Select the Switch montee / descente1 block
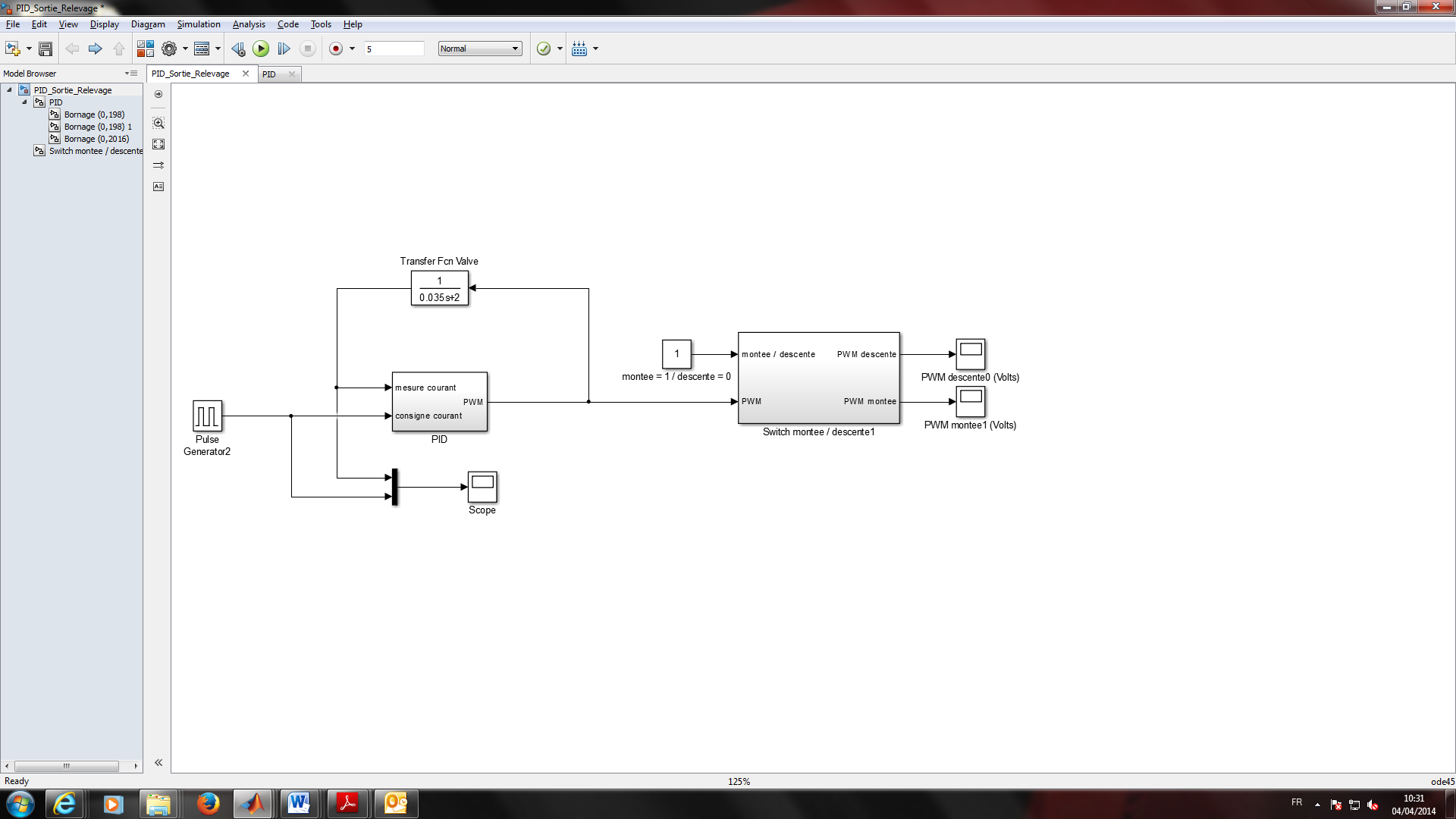1456x819 pixels. coord(819,378)
